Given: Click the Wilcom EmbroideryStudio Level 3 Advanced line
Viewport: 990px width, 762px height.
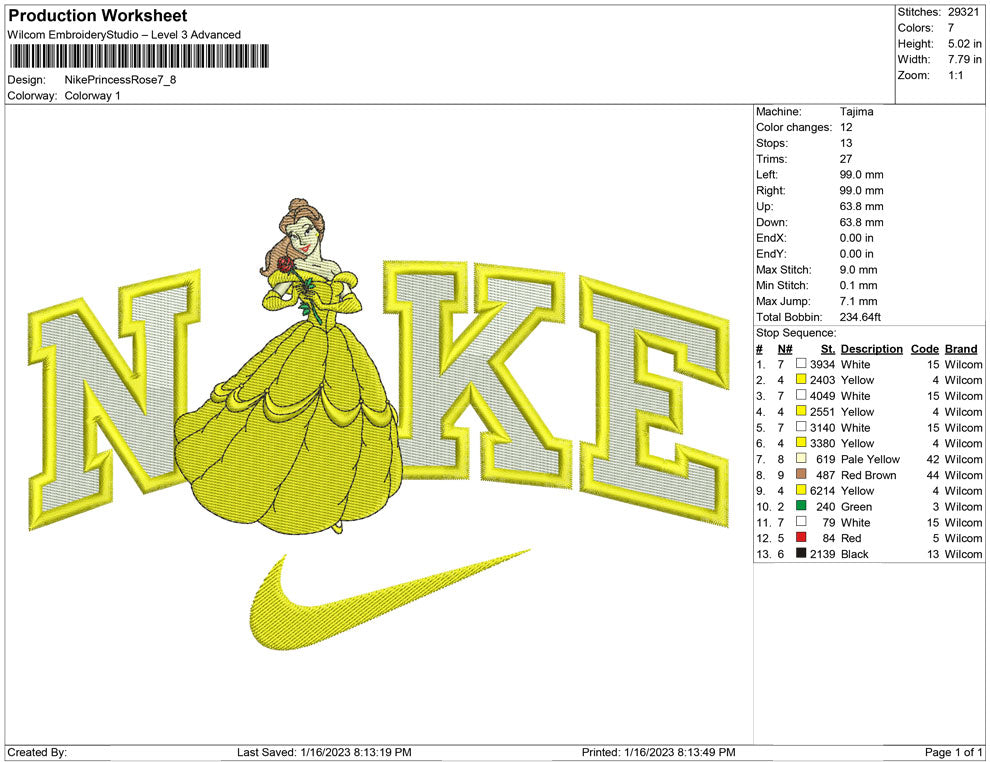Looking at the screenshot, I should point(124,35).
